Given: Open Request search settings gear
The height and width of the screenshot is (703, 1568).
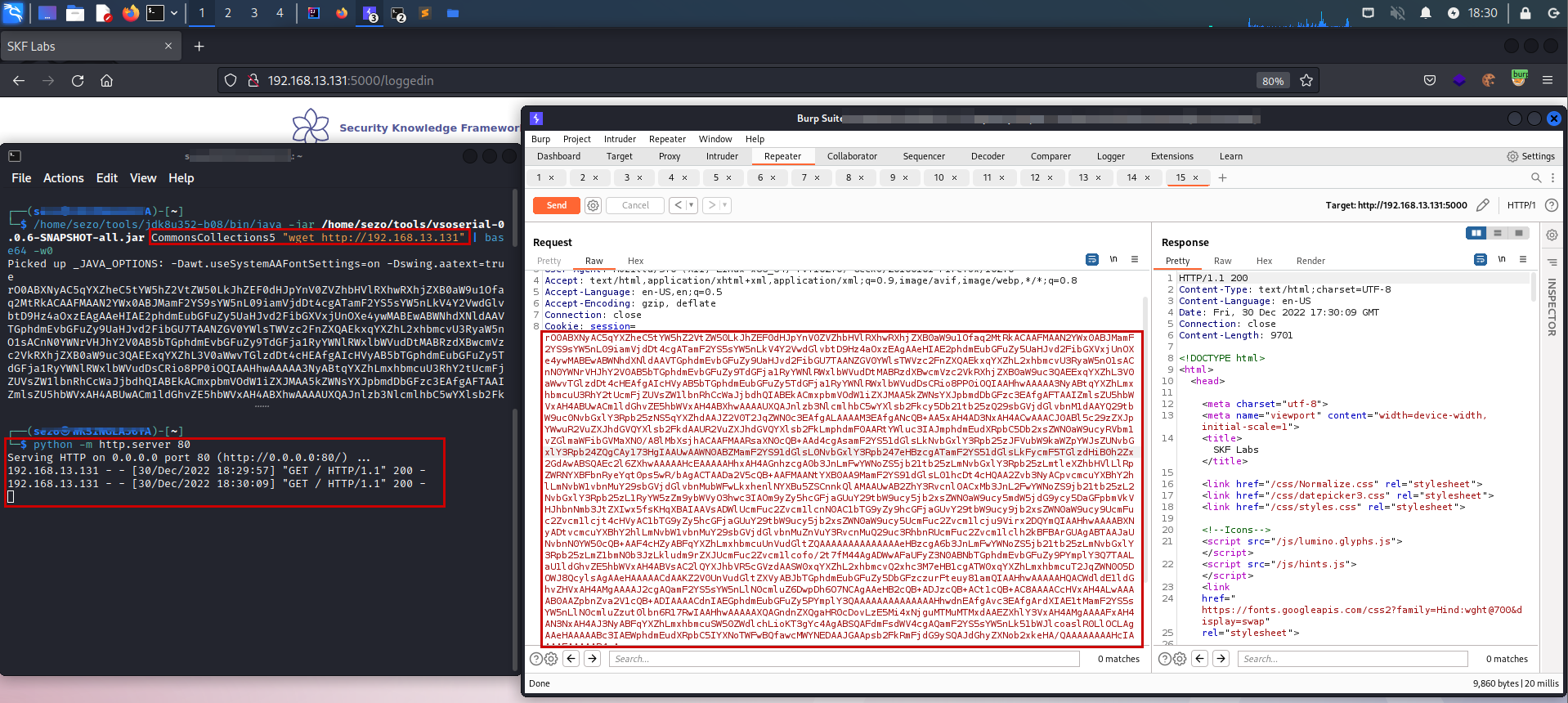Looking at the screenshot, I should point(551,659).
